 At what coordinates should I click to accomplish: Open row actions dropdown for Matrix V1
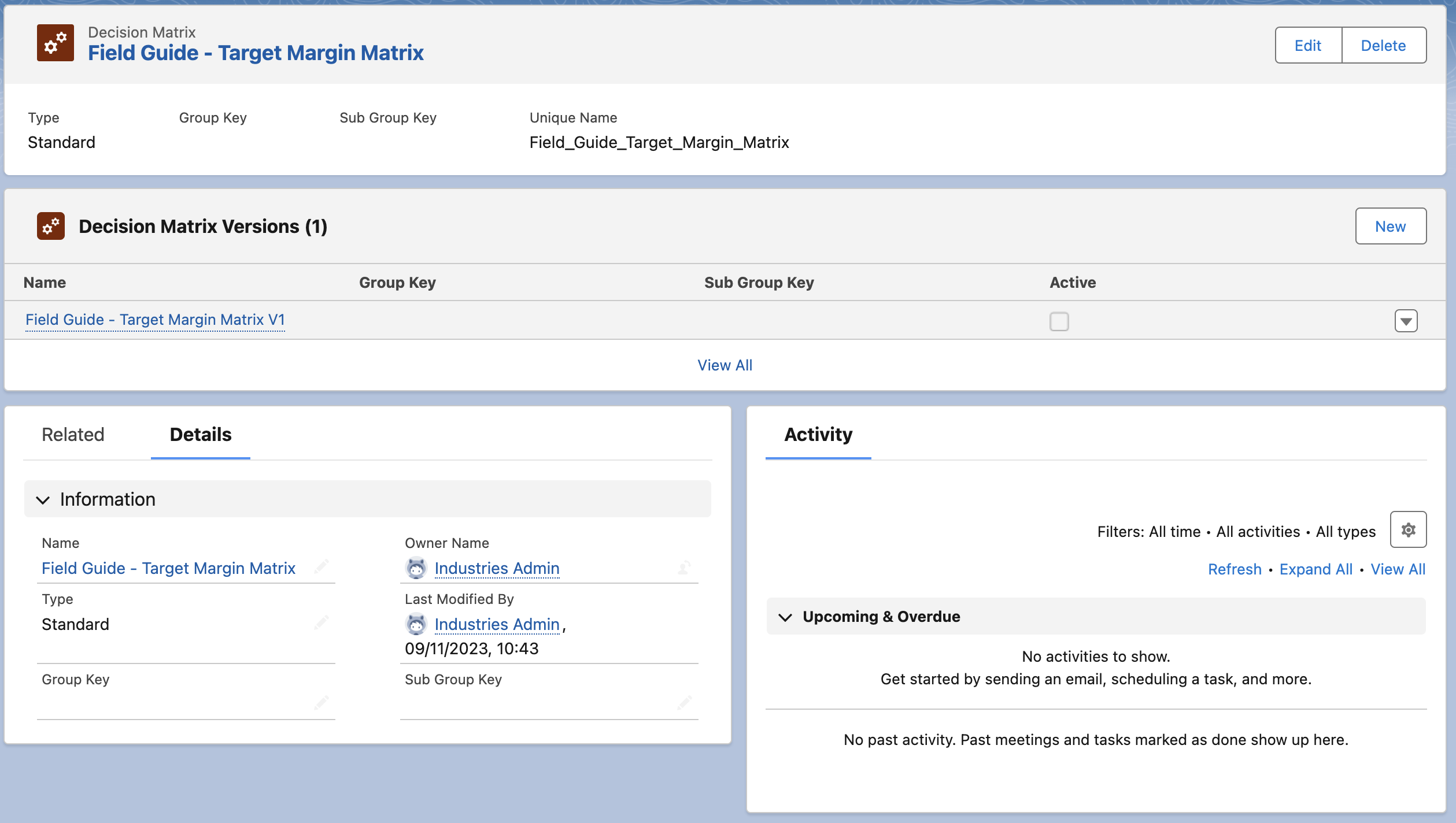[1406, 321]
